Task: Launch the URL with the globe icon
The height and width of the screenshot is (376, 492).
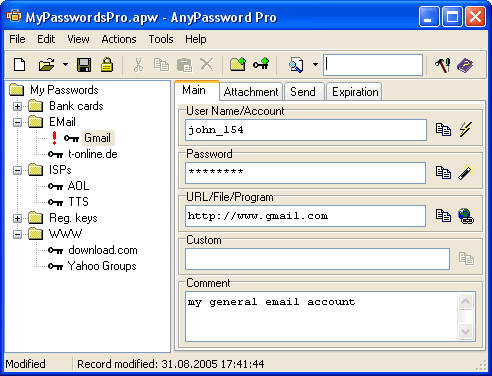Action: click(x=465, y=216)
